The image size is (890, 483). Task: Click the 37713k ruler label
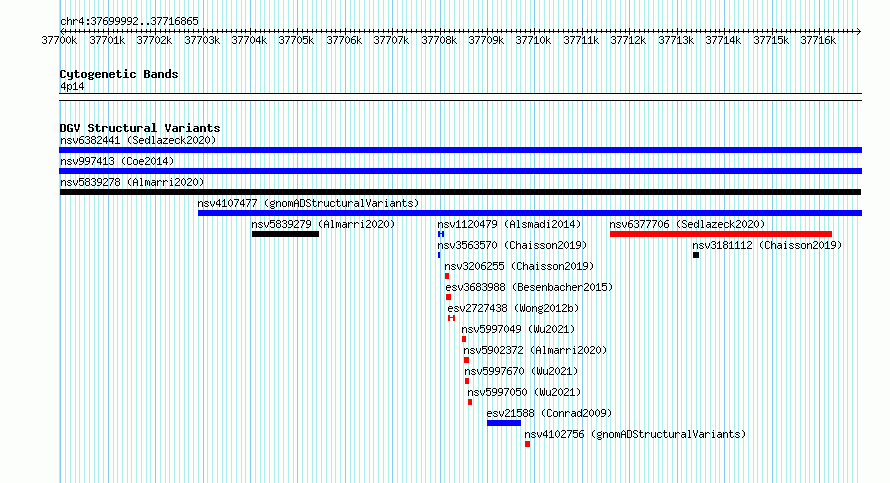676,40
